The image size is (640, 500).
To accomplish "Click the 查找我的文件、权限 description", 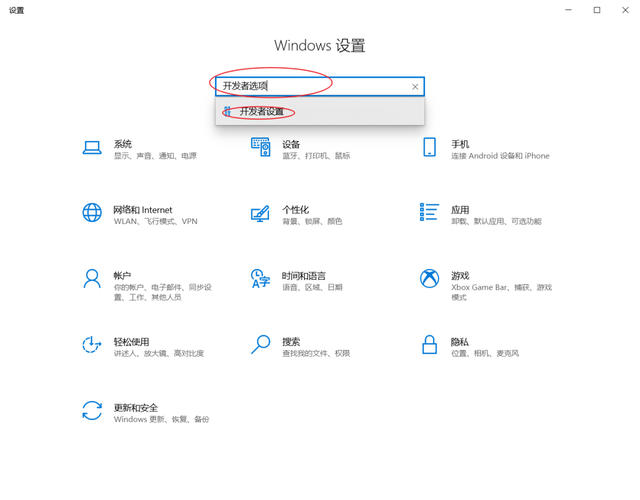I will click(x=316, y=353).
